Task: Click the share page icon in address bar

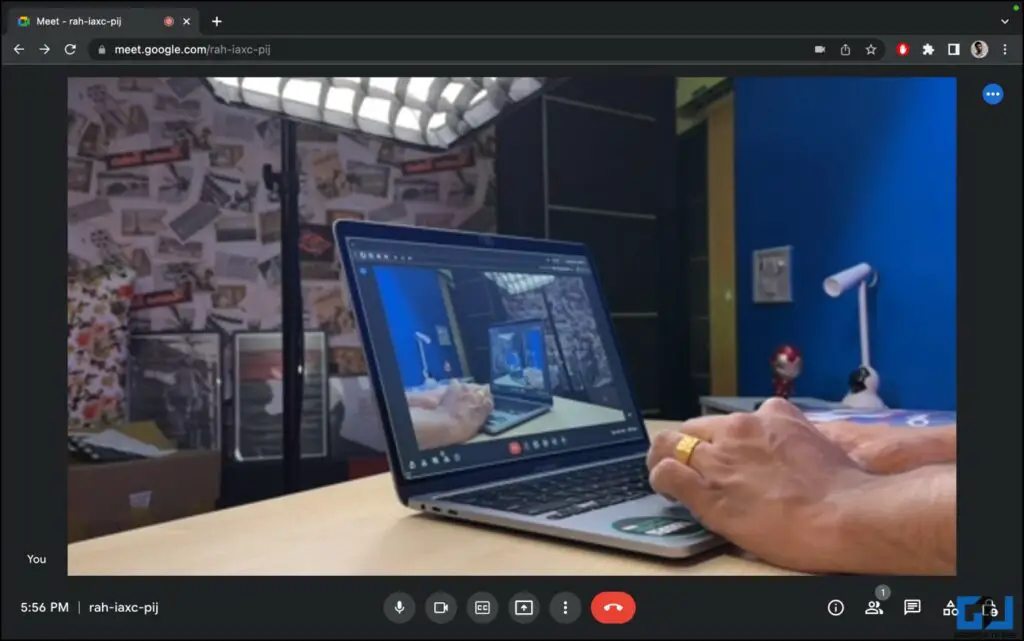Action: [x=845, y=49]
